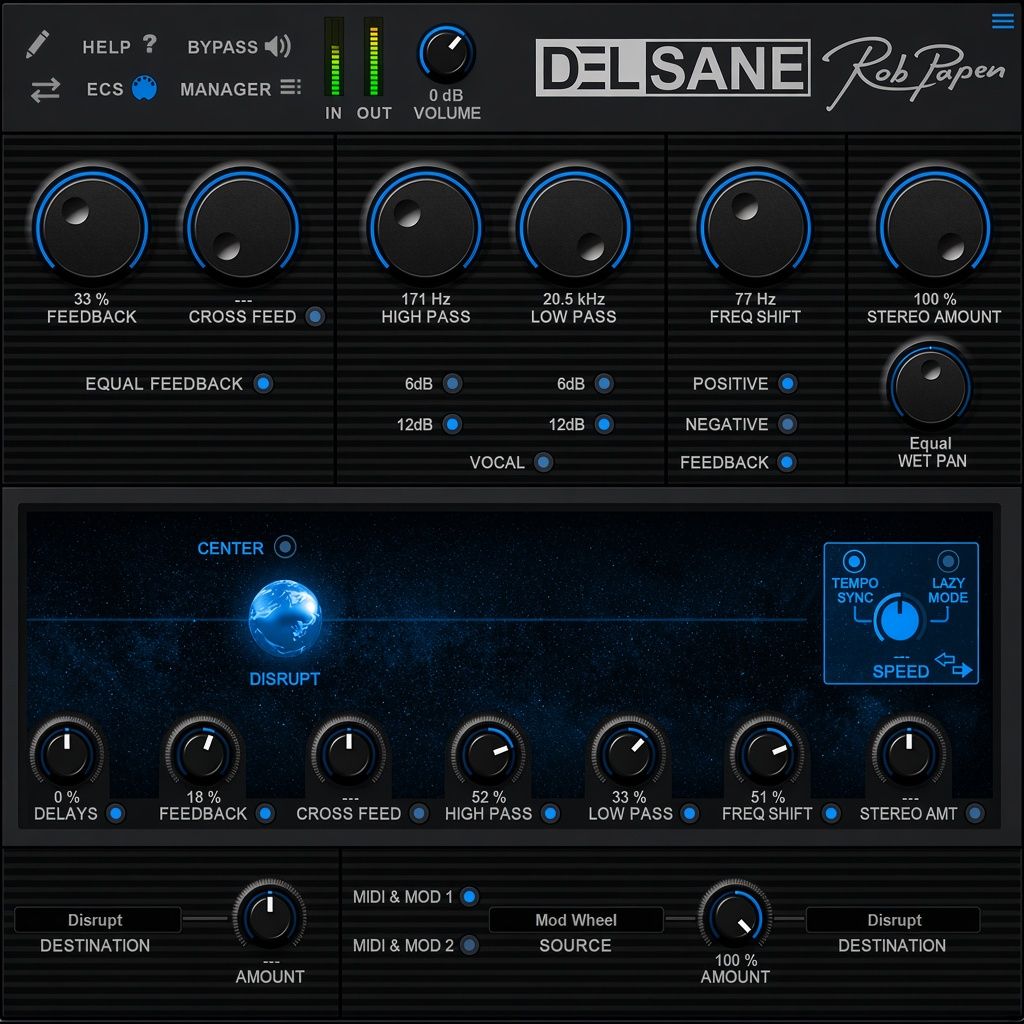Click the speed direction arrows icon
The width and height of the screenshot is (1024, 1024).
(953, 665)
